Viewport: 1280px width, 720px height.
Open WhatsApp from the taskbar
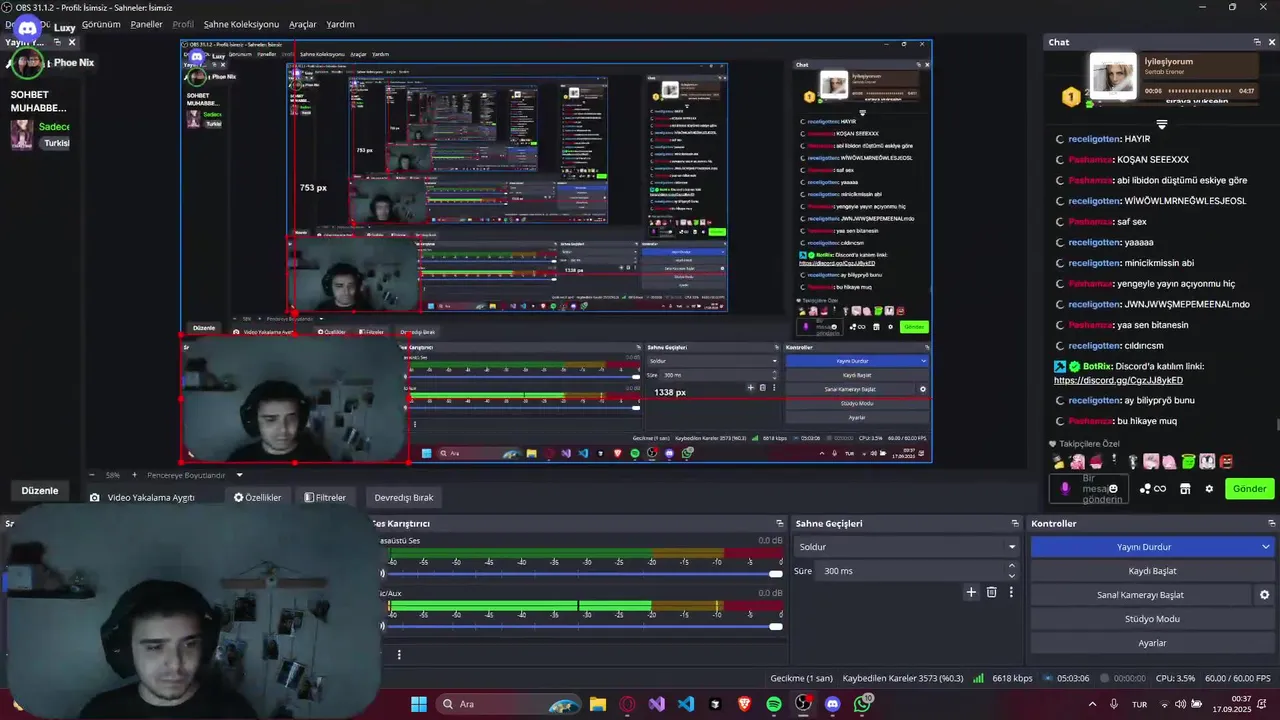(x=862, y=704)
